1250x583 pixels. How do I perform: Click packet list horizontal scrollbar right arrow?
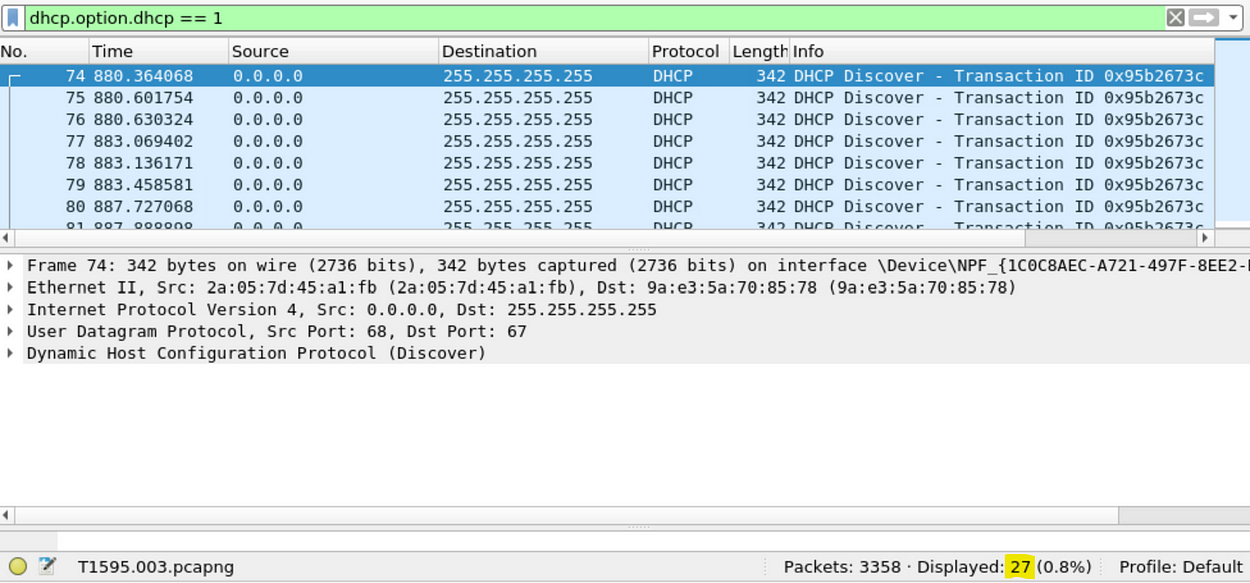pos(1206,238)
